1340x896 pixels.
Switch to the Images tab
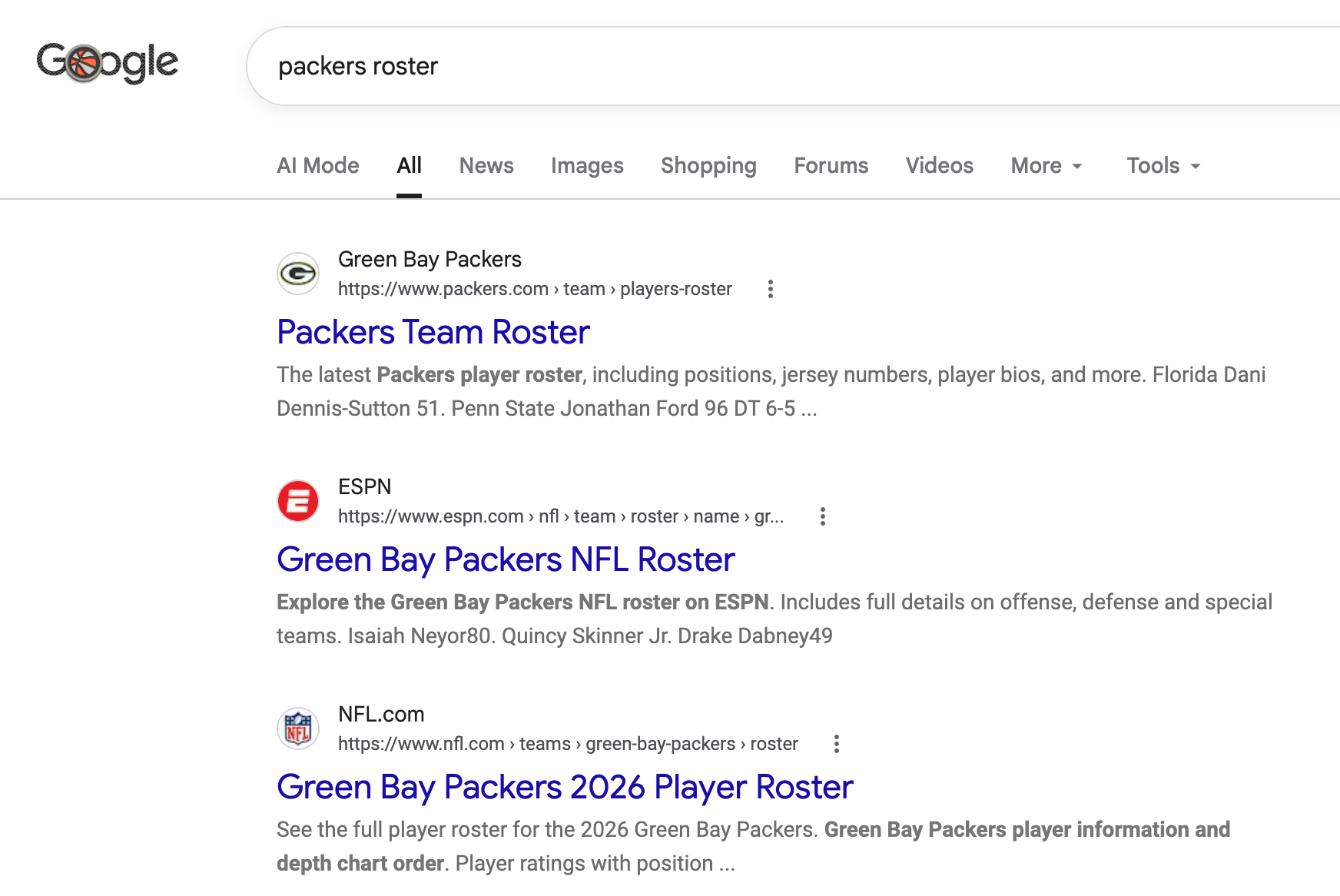click(587, 165)
